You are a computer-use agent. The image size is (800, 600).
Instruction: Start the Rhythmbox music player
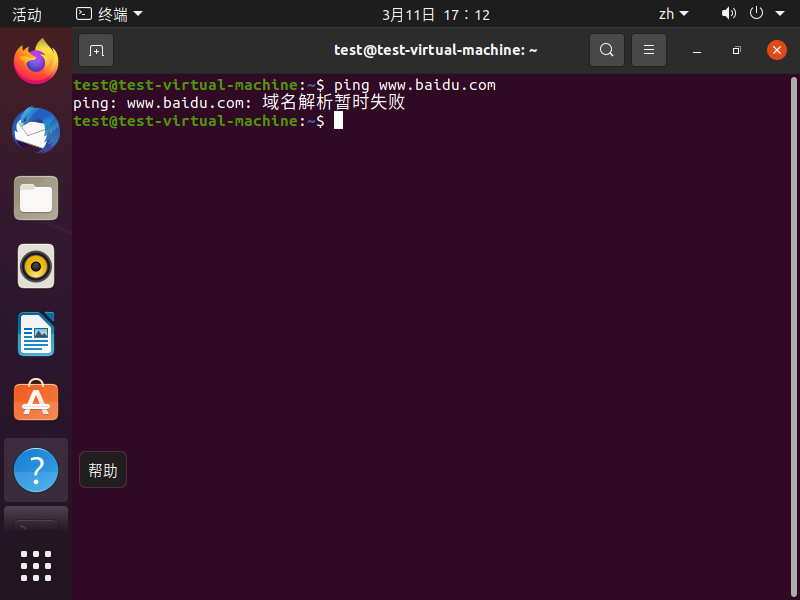tap(36, 266)
